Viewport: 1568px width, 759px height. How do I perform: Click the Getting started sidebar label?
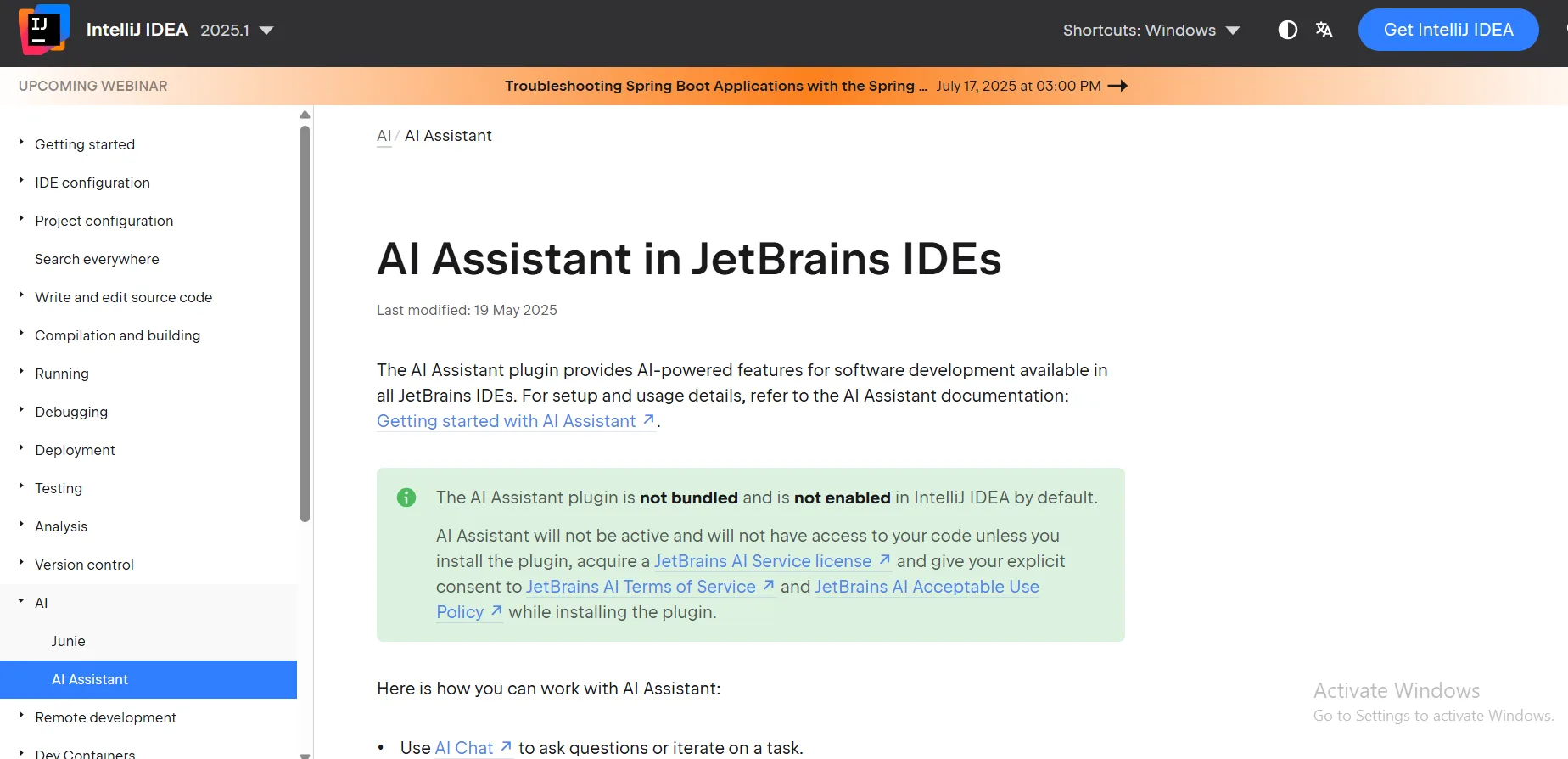85,144
